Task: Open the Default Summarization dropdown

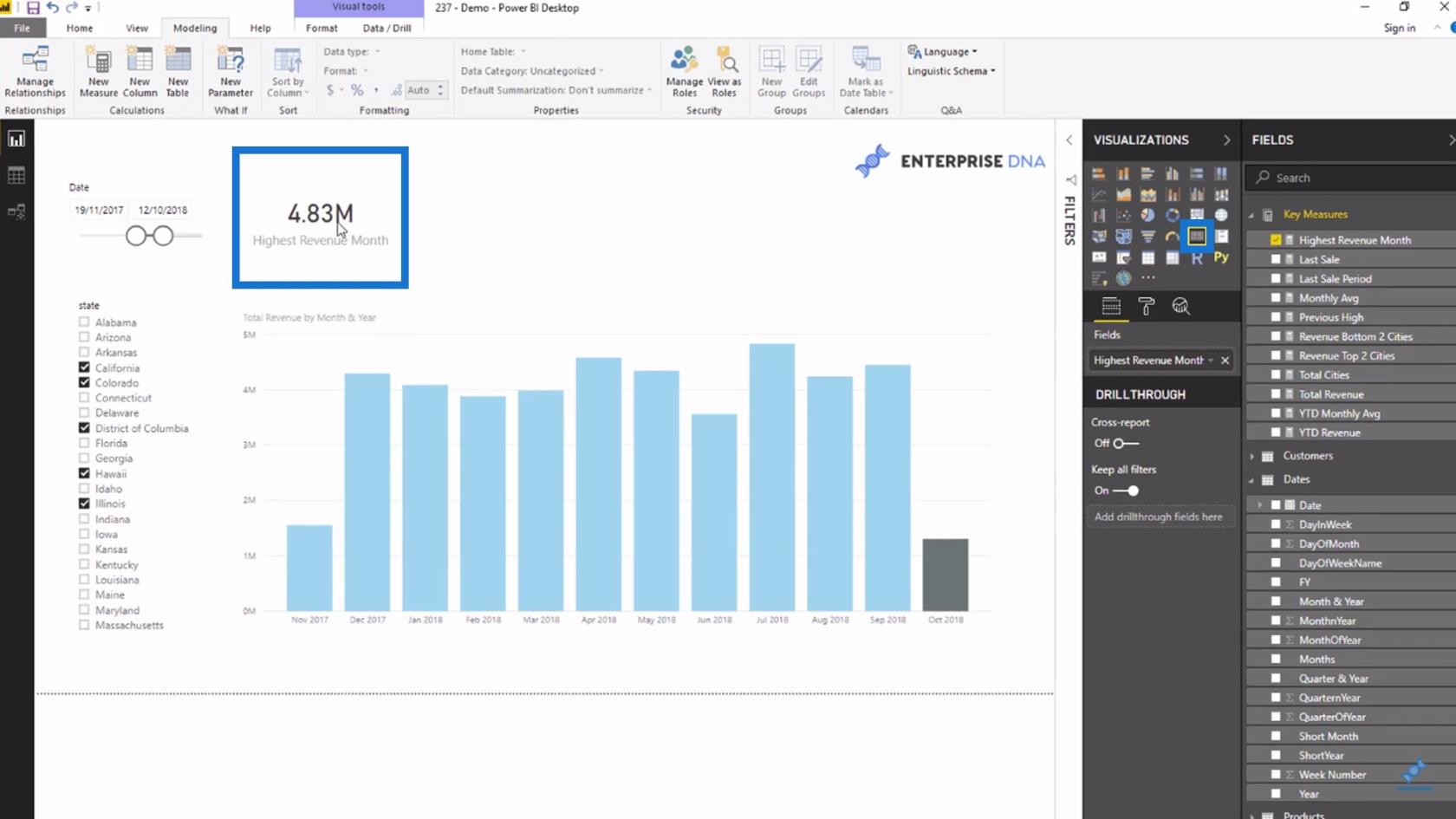Action: [x=556, y=90]
